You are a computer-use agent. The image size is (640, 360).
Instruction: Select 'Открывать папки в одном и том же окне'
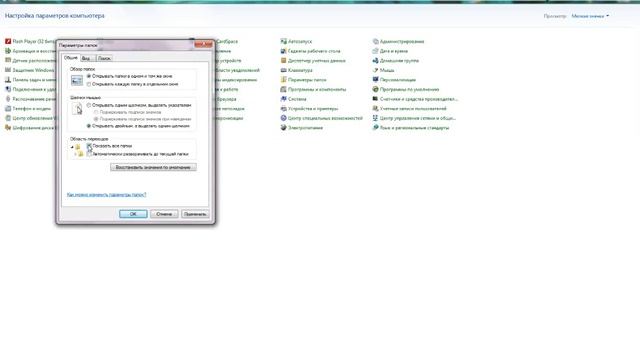89,76
